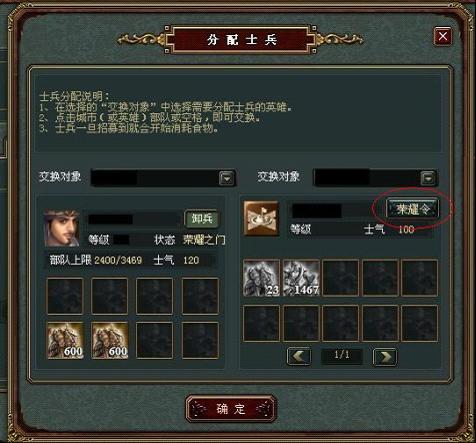Pick the city troop stack showing 23
The image size is (476, 443).
[x=262, y=278]
